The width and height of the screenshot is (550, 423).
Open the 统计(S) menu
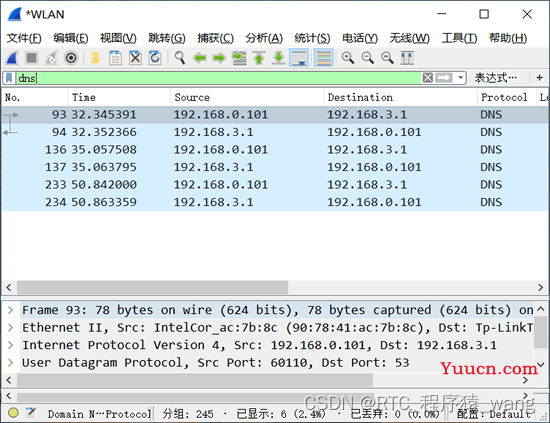click(312, 38)
